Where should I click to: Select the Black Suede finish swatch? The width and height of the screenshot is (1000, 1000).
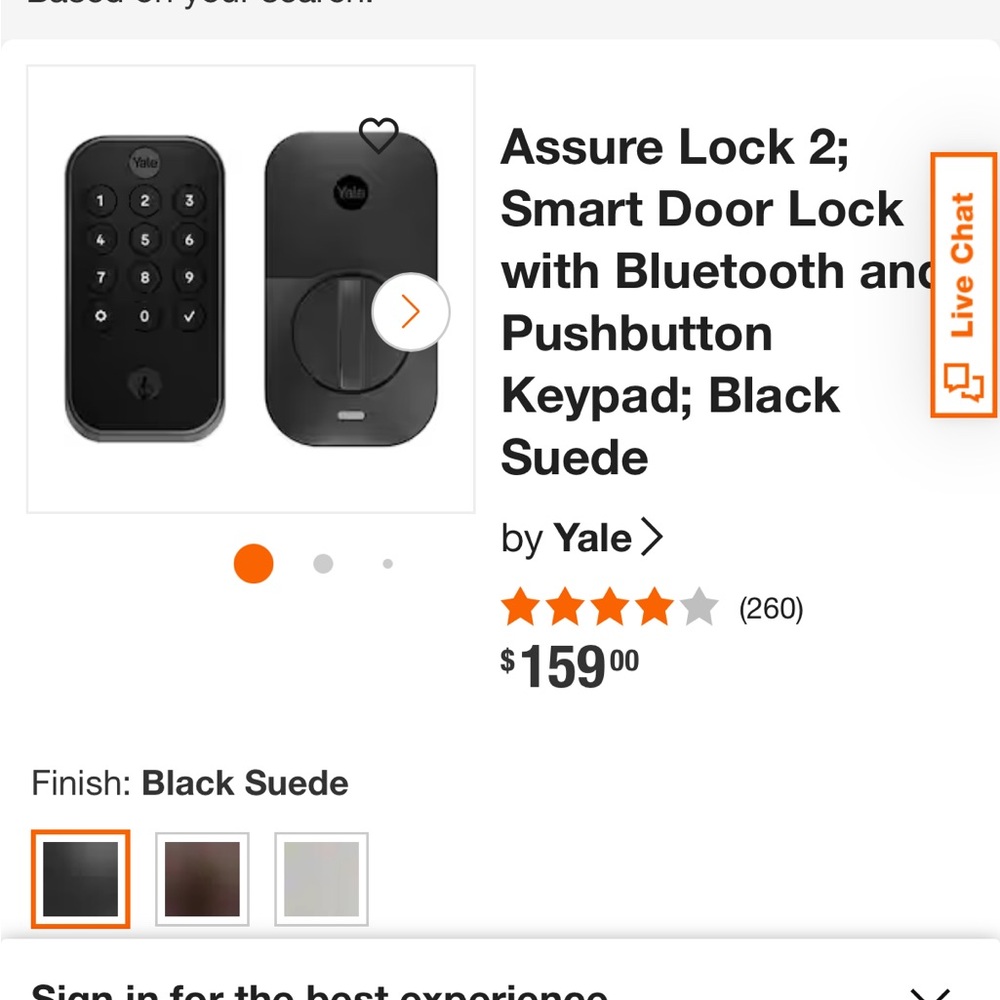coord(80,880)
